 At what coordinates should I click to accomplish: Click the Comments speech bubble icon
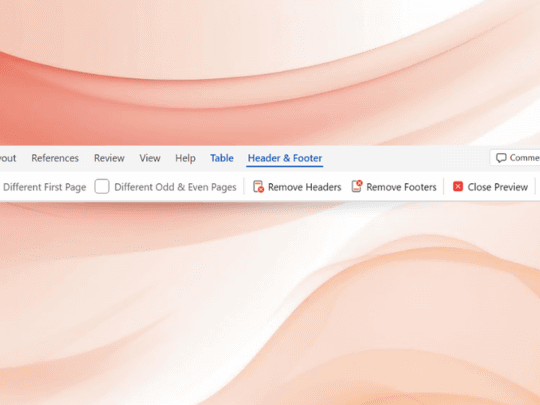(501, 158)
